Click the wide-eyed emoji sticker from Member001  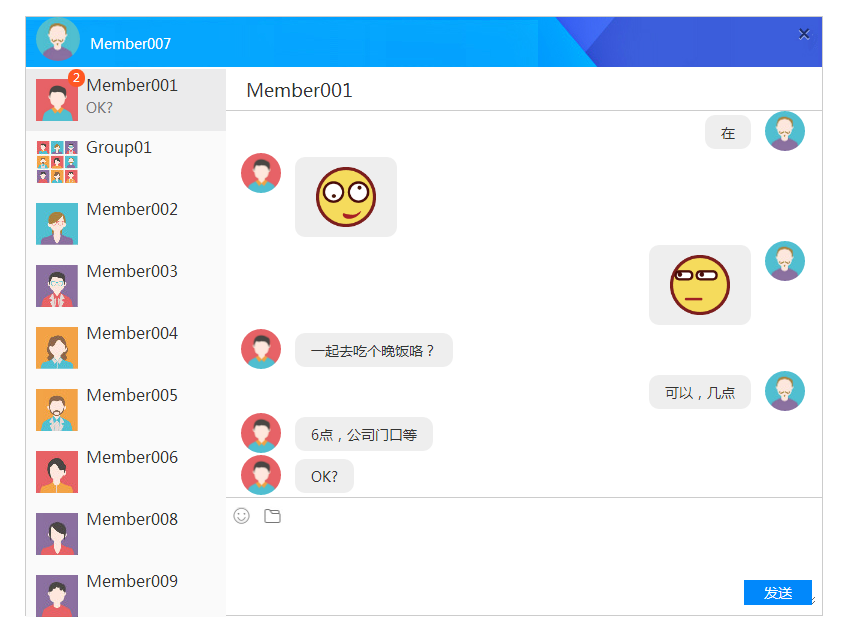pos(345,196)
